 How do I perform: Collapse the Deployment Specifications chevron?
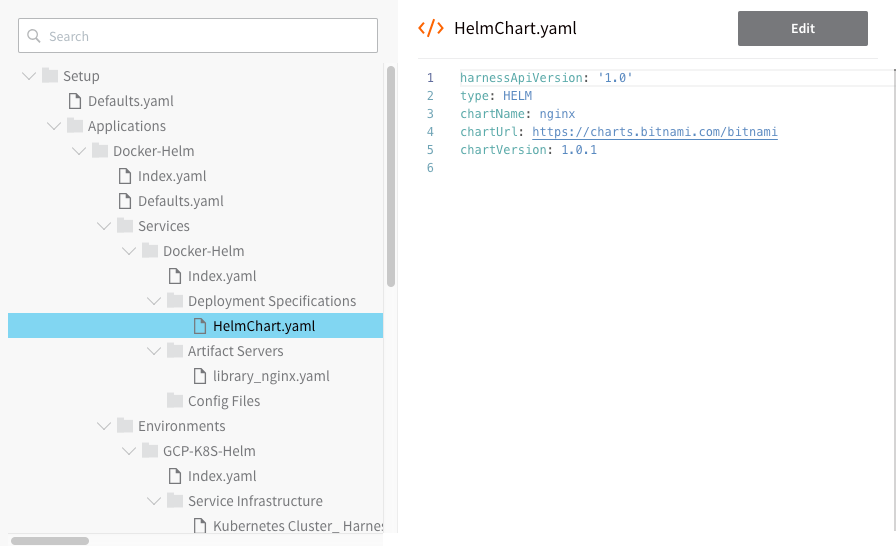tap(154, 301)
